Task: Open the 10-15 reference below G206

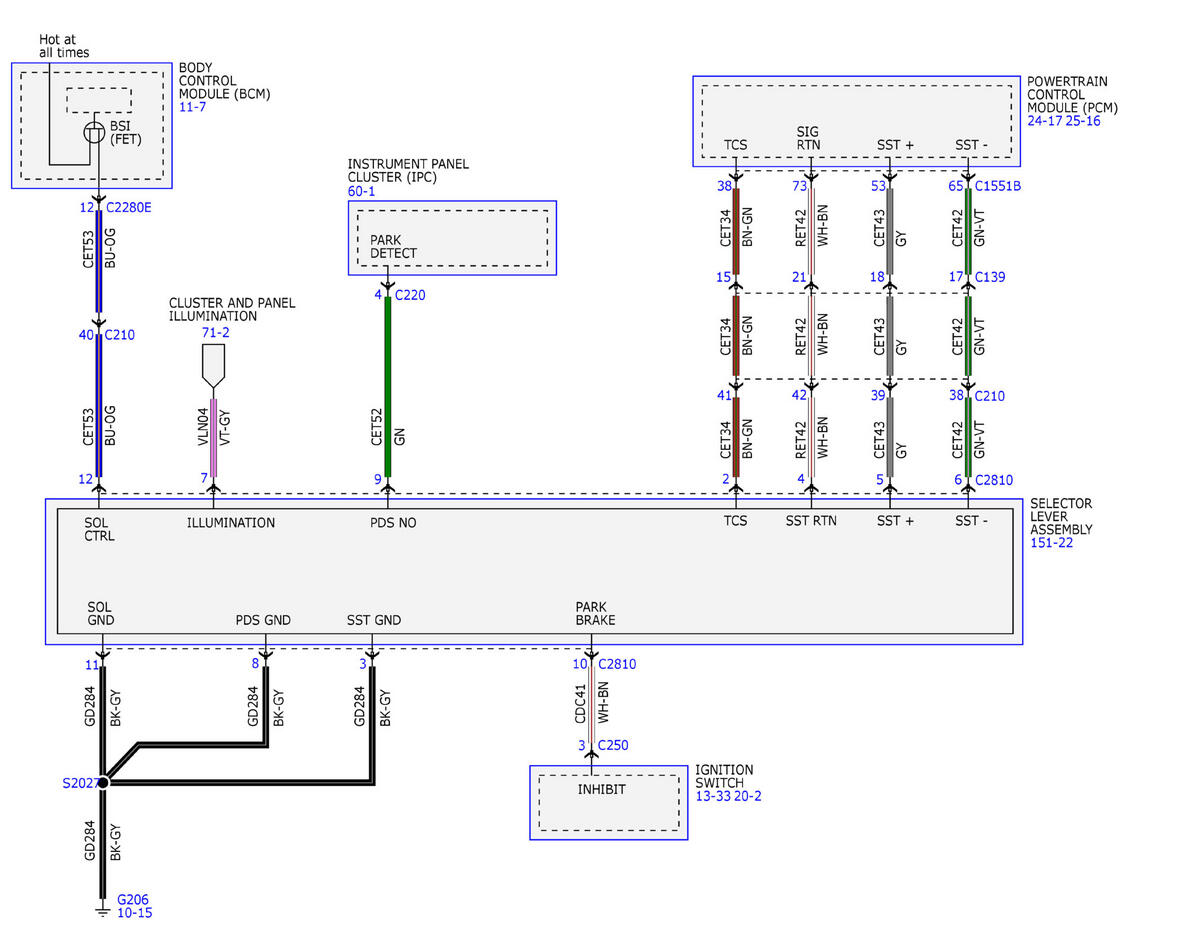Action: point(135,912)
